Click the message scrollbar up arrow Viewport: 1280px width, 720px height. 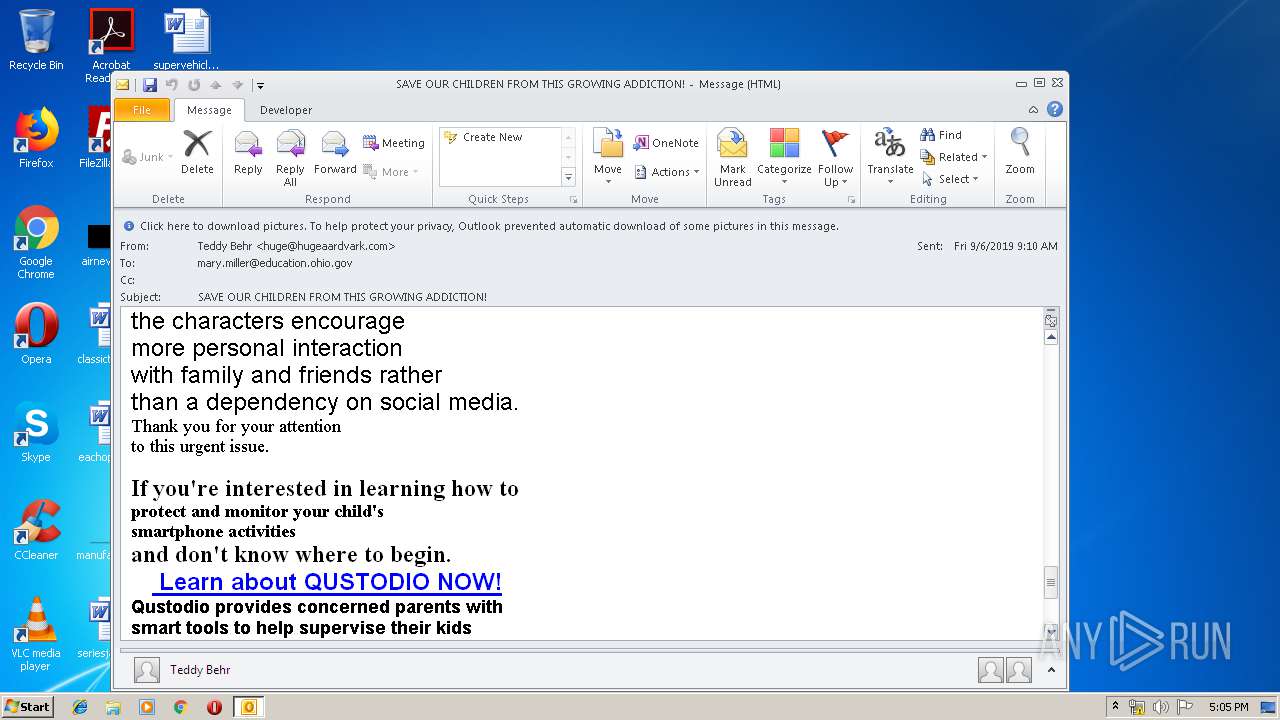1051,338
